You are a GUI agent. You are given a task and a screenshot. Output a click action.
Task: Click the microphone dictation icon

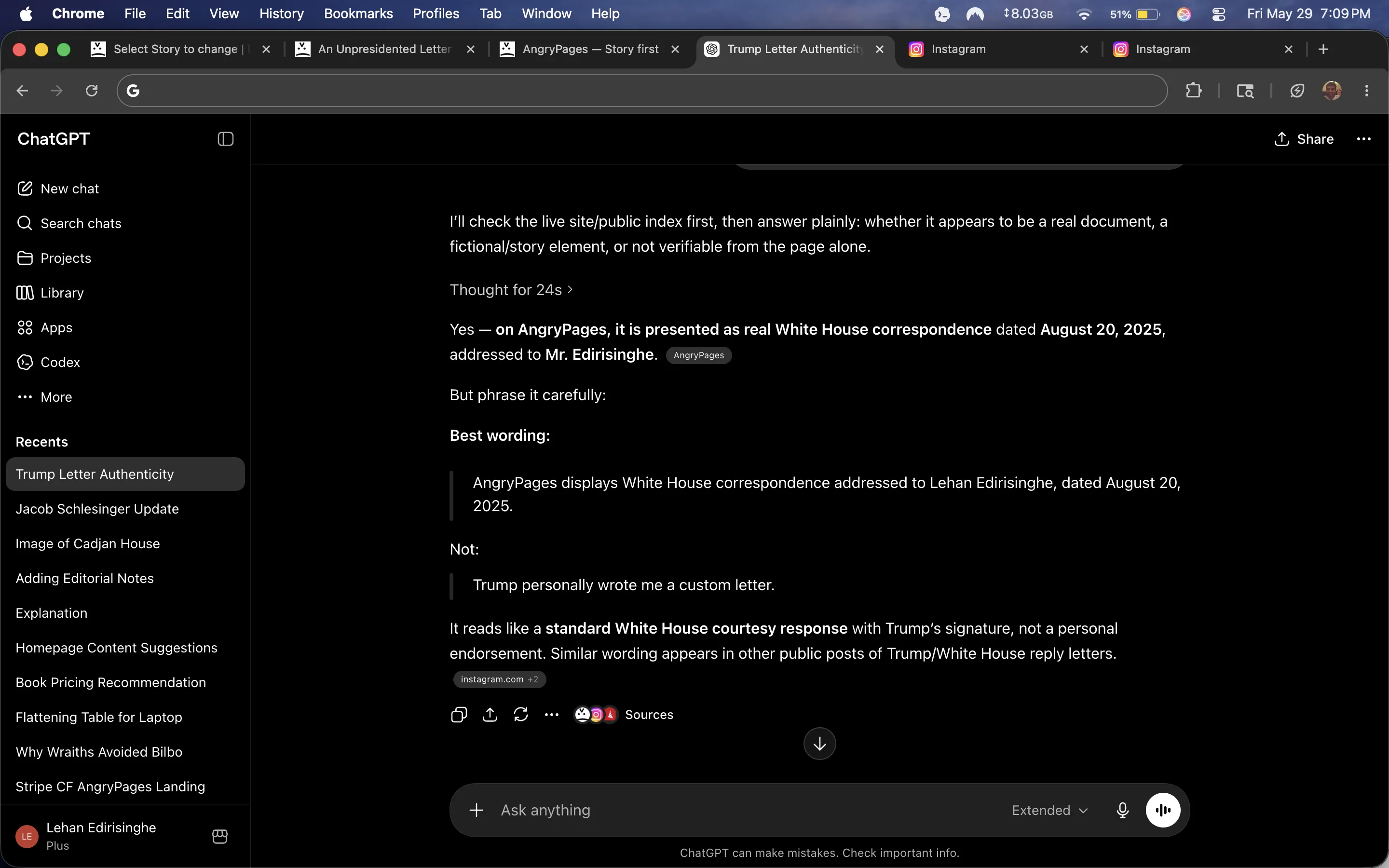[1123, 810]
